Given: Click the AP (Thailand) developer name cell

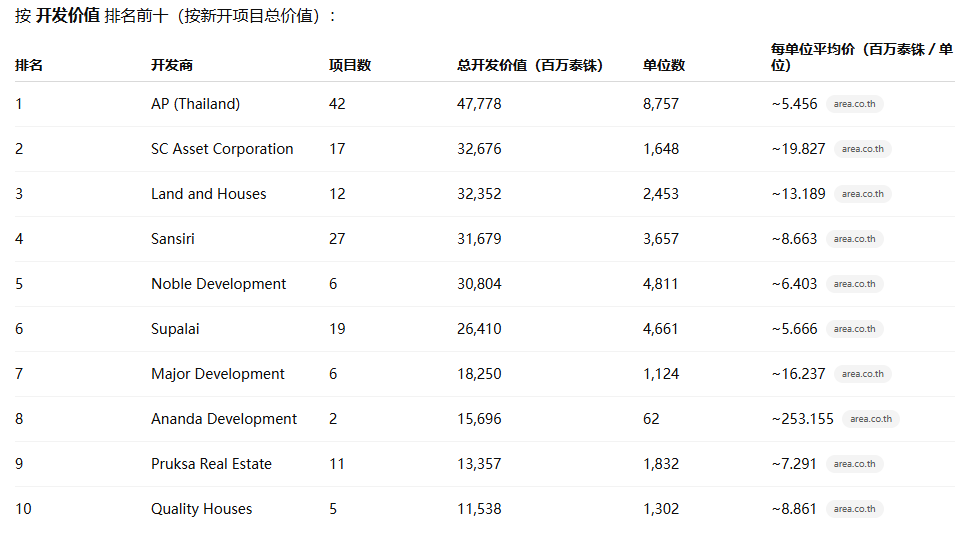Looking at the screenshot, I should coord(195,104).
